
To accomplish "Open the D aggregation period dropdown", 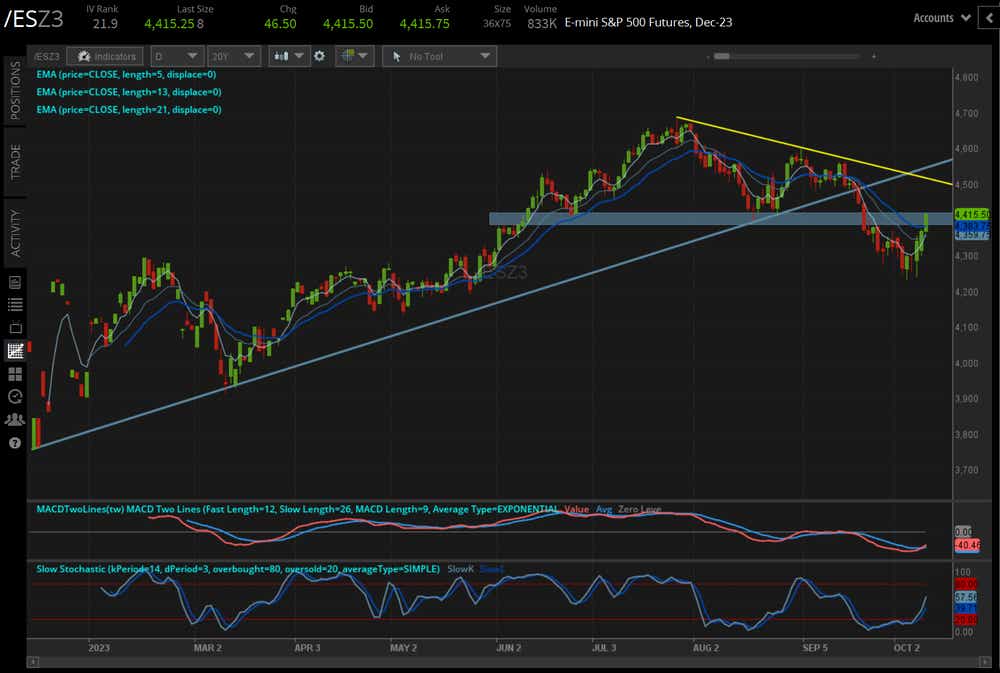I will click(177, 57).
